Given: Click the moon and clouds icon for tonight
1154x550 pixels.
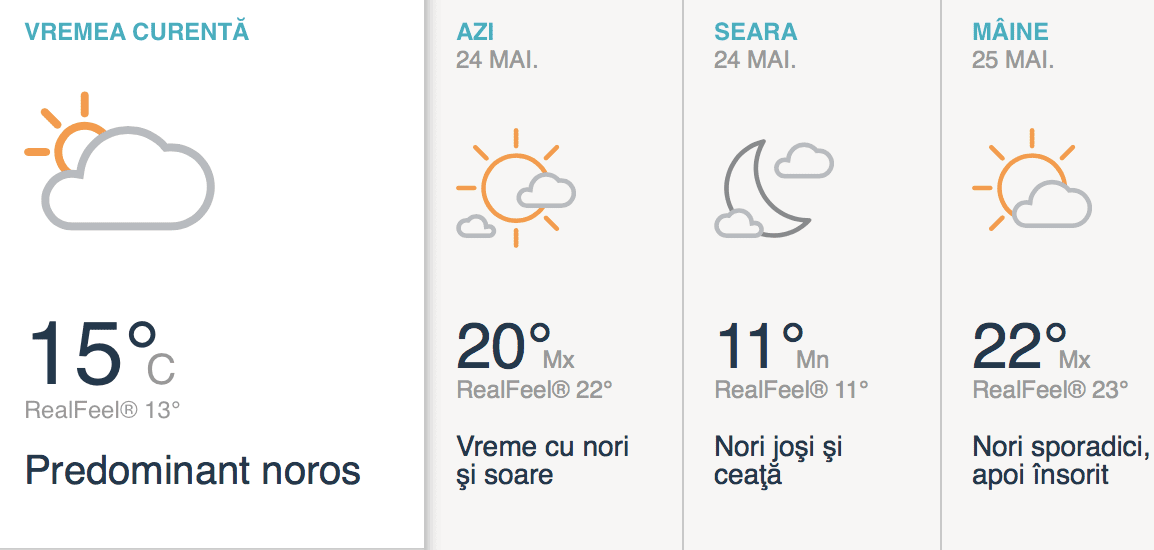Looking at the screenshot, I should (774, 188).
